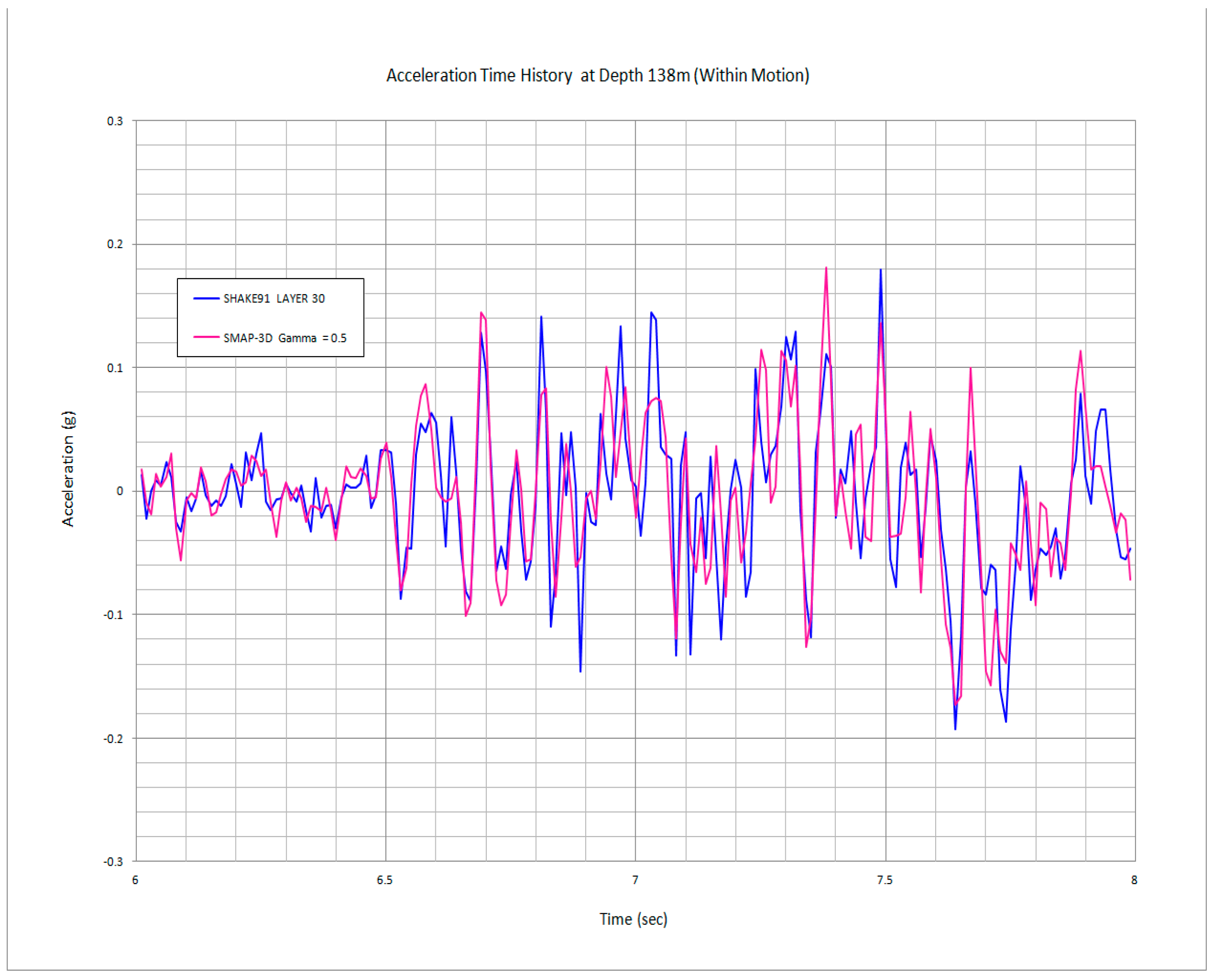Image resolution: width=1213 pixels, height=980 pixels.
Task: Select the SHAKE91 LAYER 30 legend entry
Action: click(x=274, y=299)
